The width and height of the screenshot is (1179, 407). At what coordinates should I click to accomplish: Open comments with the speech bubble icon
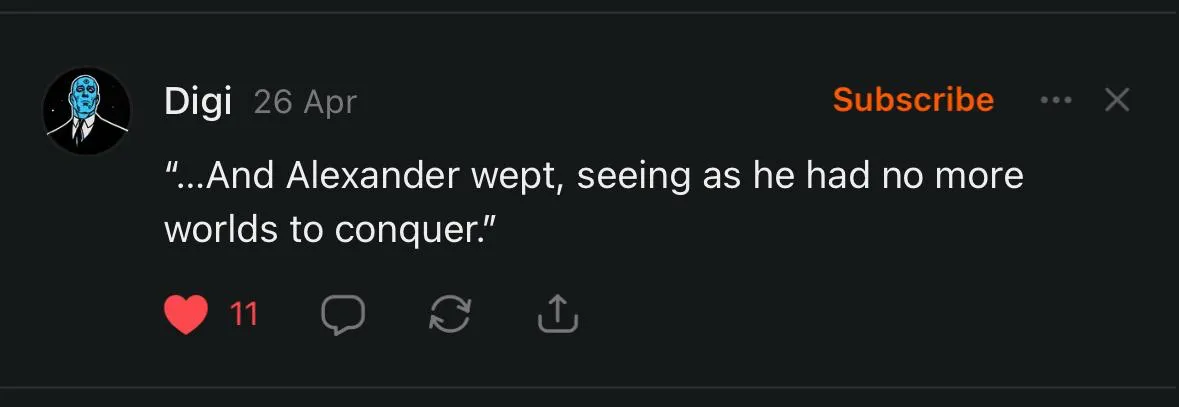pos(343,314)
